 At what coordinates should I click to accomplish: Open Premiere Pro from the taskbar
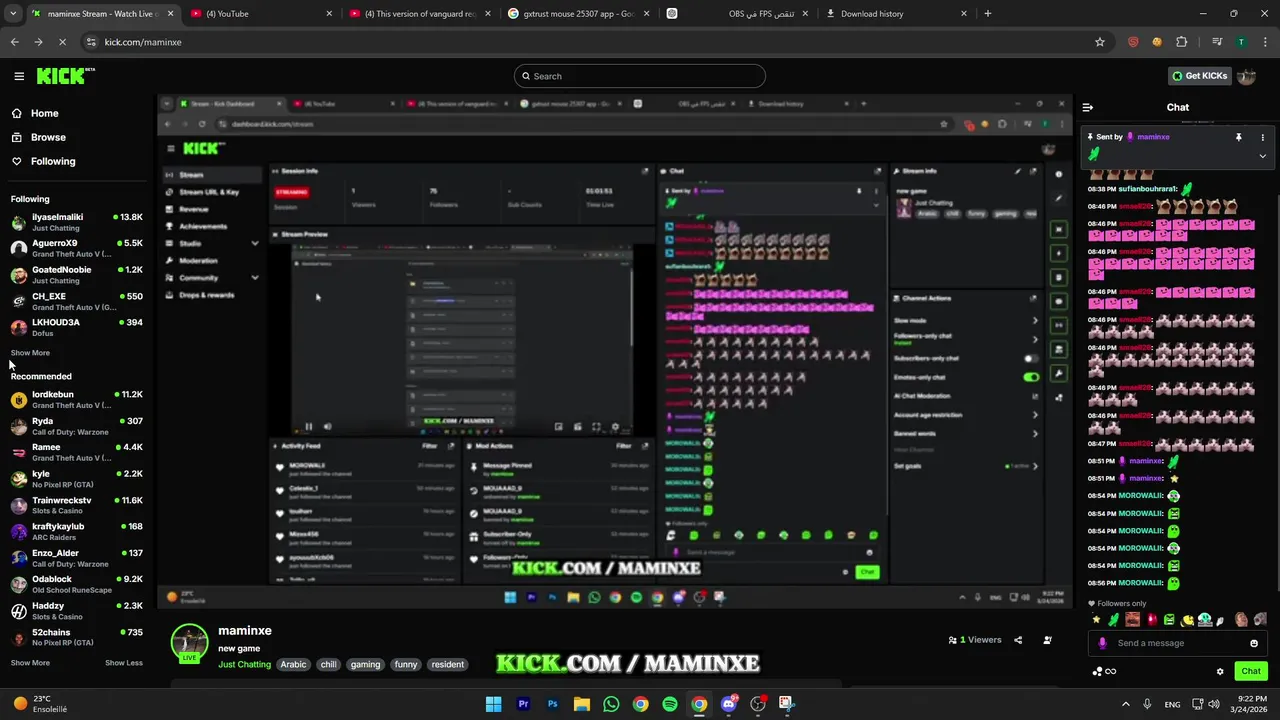point(523,704)
